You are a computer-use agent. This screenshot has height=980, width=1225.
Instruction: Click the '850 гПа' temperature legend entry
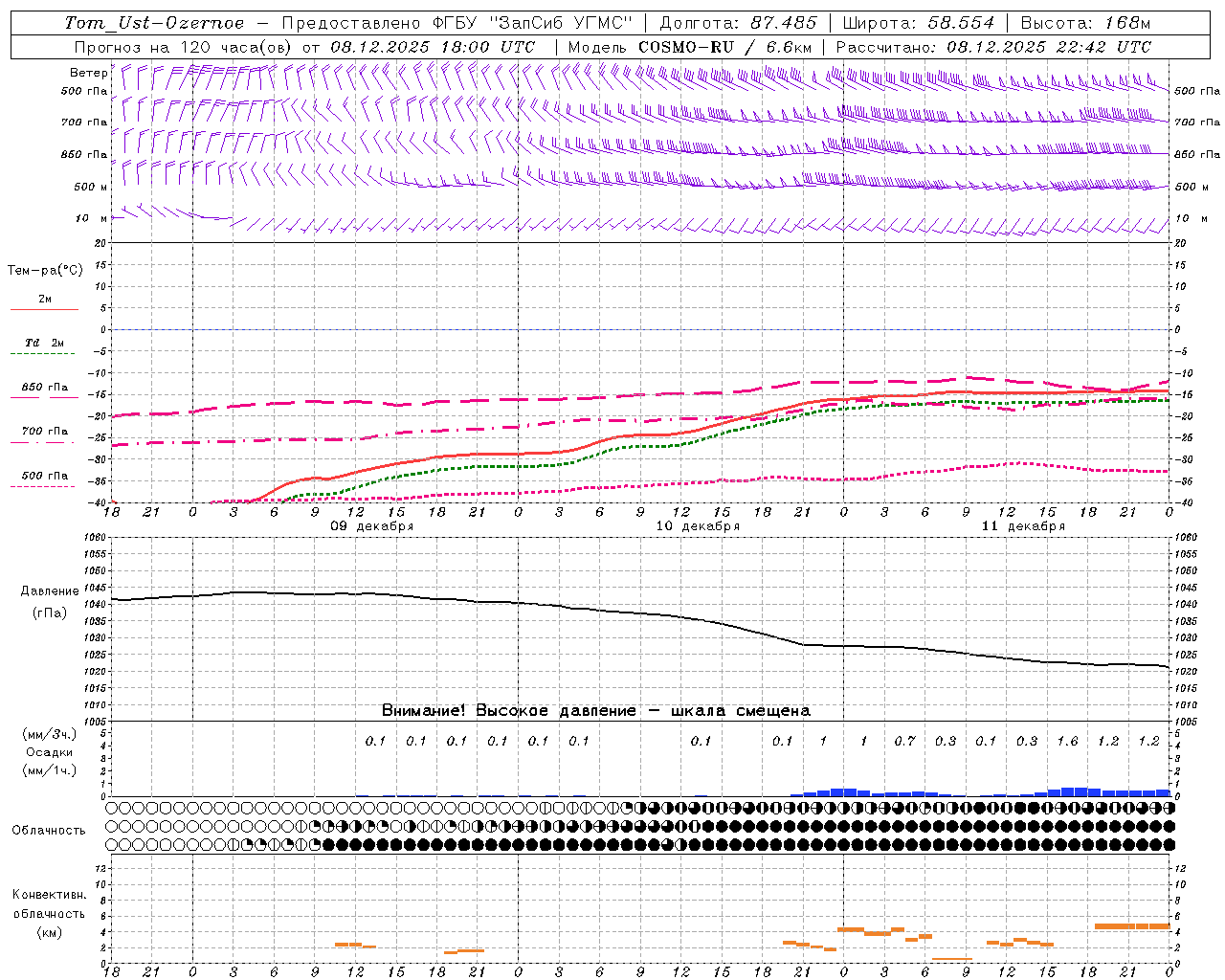click(x=44, y=388)
